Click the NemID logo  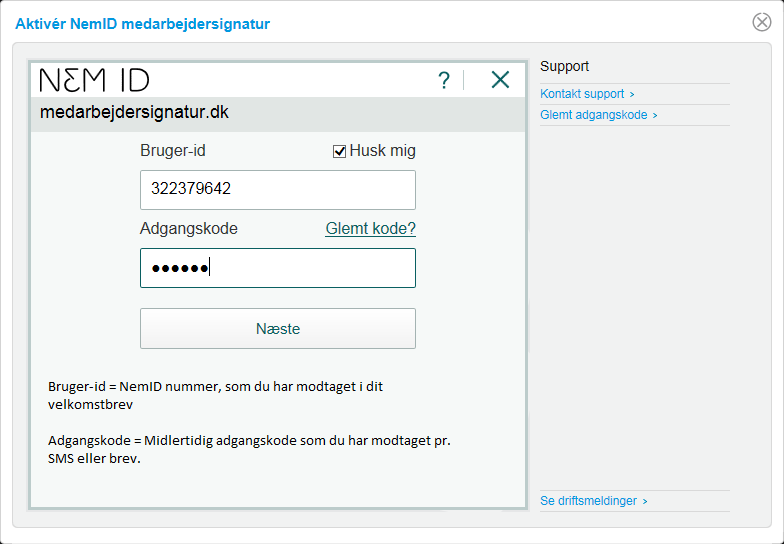click(94, 80)
